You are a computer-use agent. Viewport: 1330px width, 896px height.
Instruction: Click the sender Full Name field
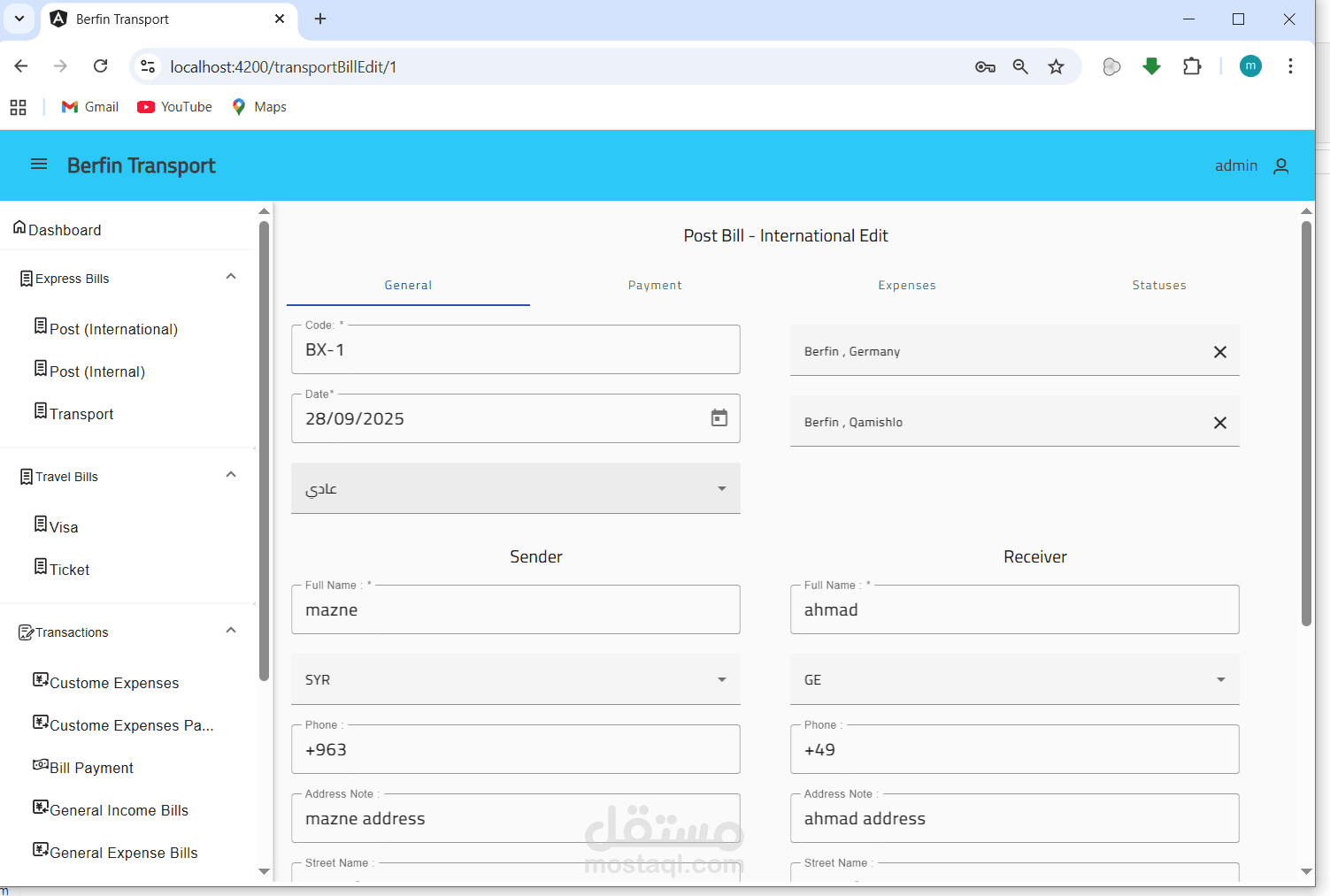516,609
